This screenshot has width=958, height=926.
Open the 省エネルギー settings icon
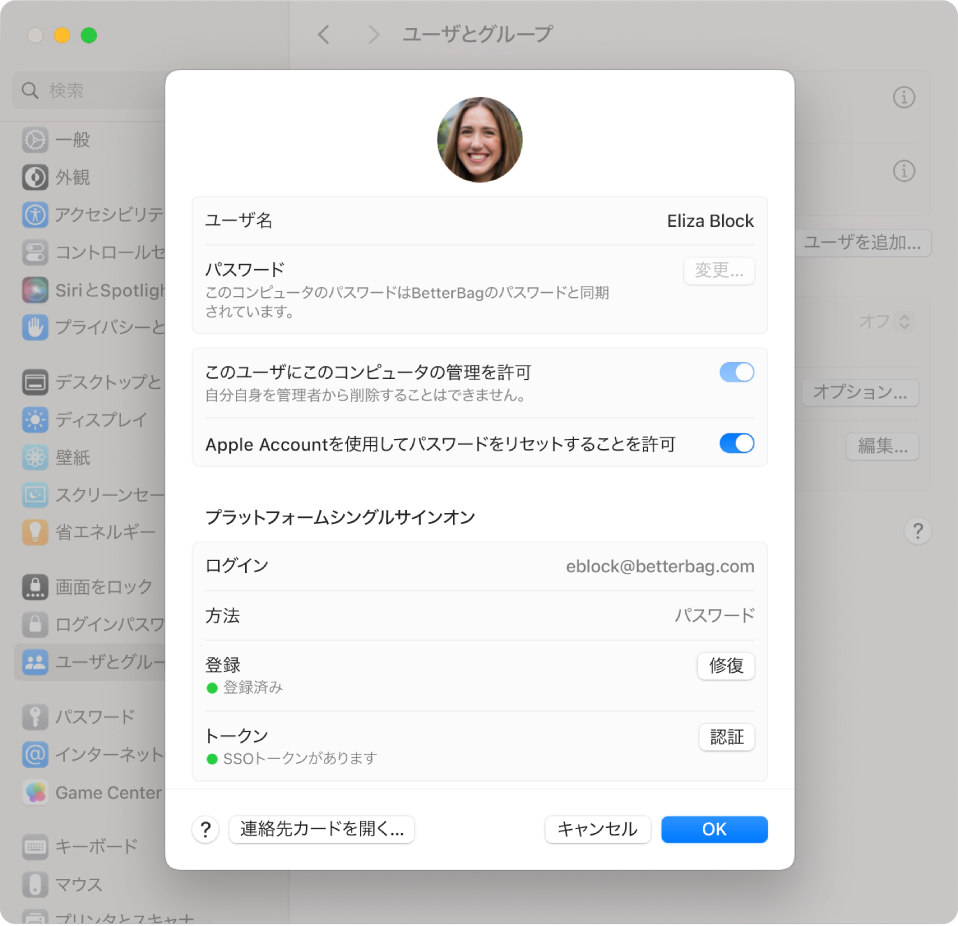[x=33, y=533]
